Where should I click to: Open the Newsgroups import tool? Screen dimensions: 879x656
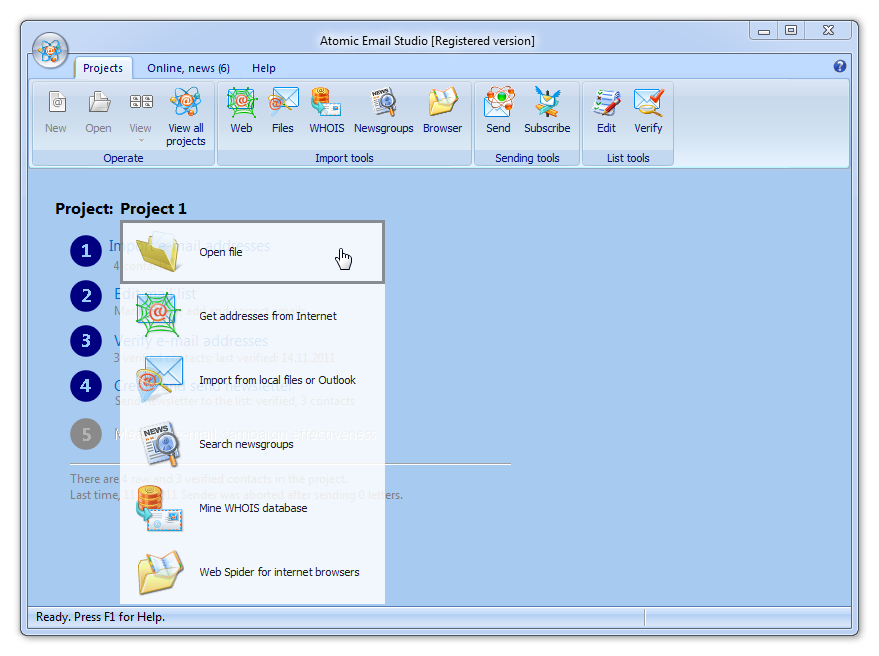coord(383,110)
